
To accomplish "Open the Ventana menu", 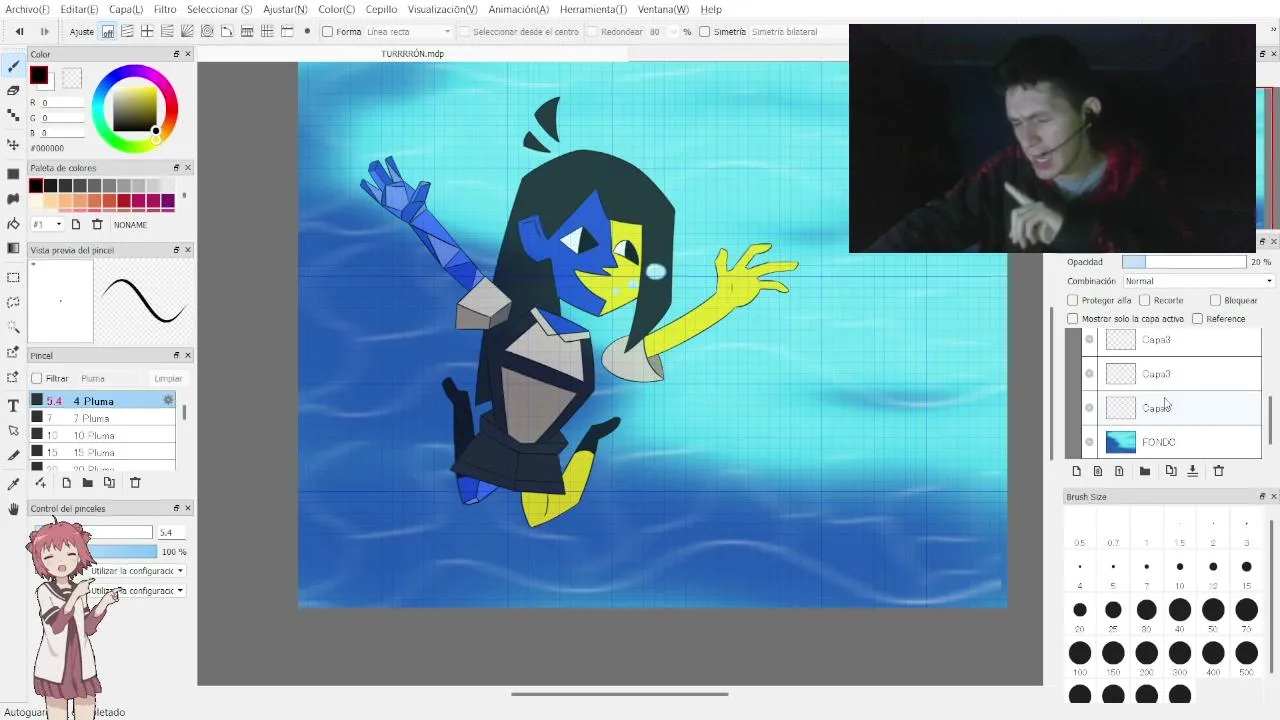I will click(663, 9).
